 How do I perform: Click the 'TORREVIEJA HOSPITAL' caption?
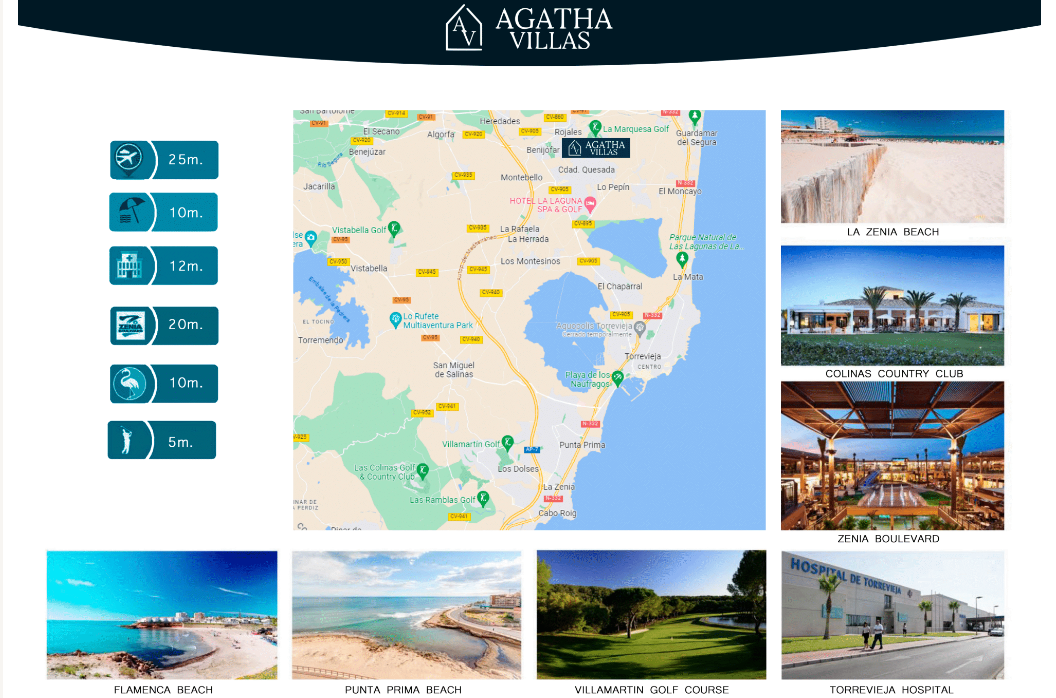click(x=891, y=690)
